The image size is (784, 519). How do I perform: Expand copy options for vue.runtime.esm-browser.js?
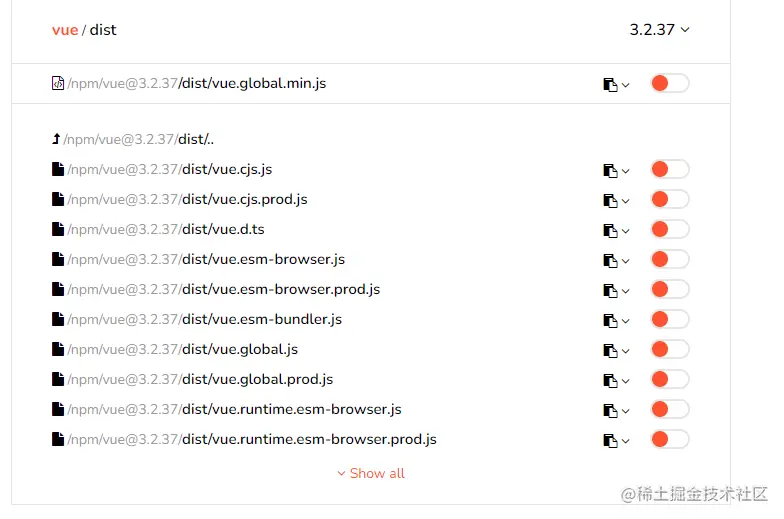pyautogui.click(x=626, y=411)
